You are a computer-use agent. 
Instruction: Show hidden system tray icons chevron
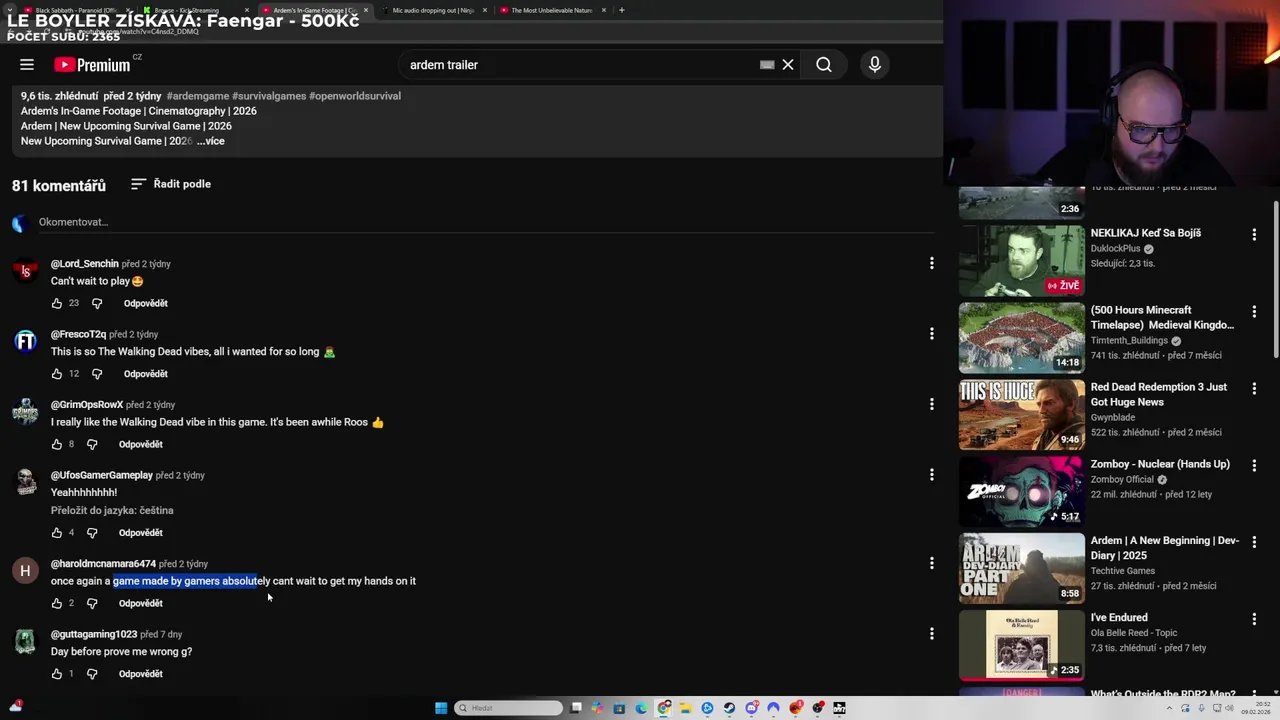point(1169,708)
